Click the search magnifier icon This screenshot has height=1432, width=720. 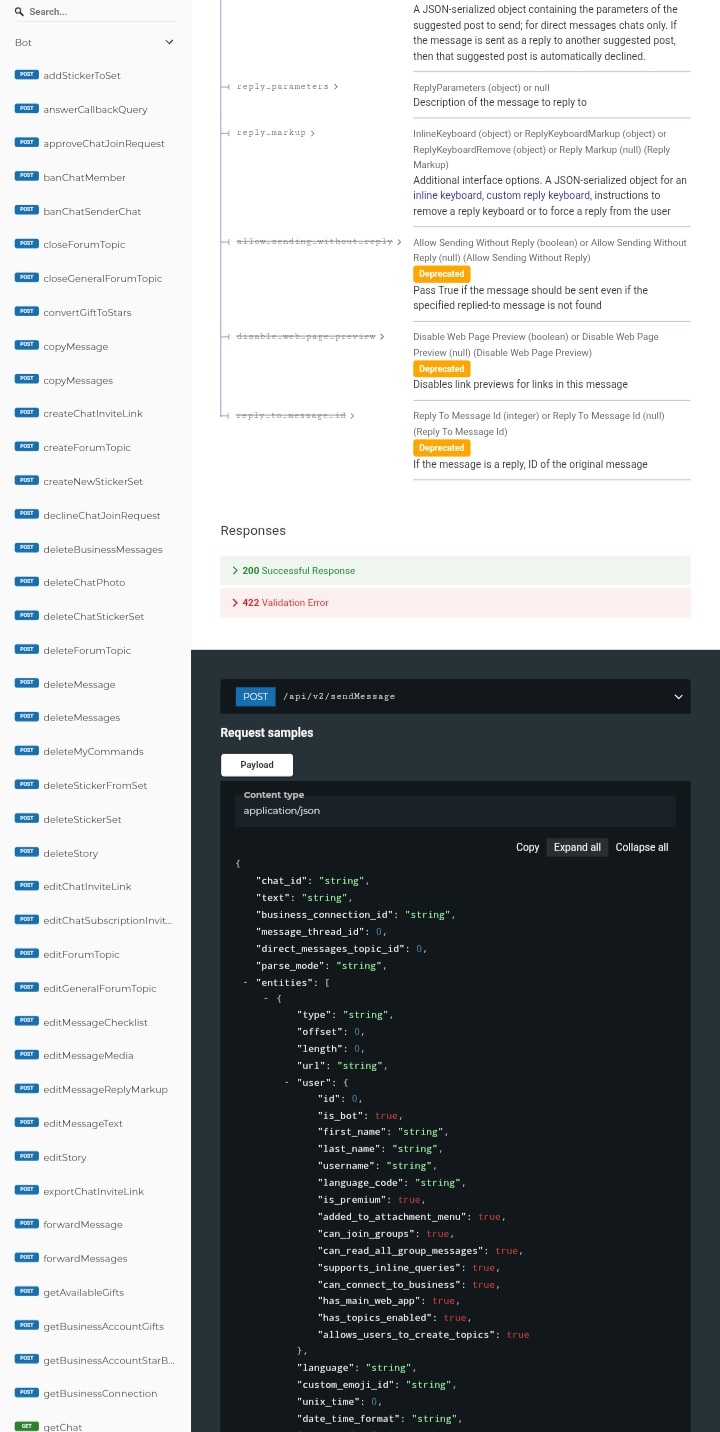[x=20, y=12]
